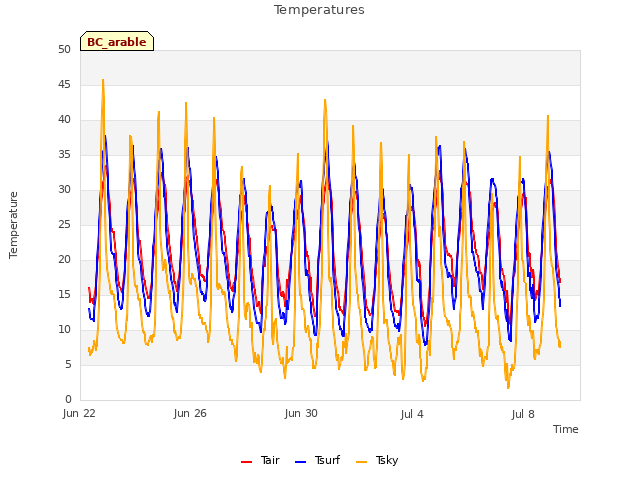Toggle the Tsky series in the legend
The height and width of the screenshot is (480, 640).
377,461
